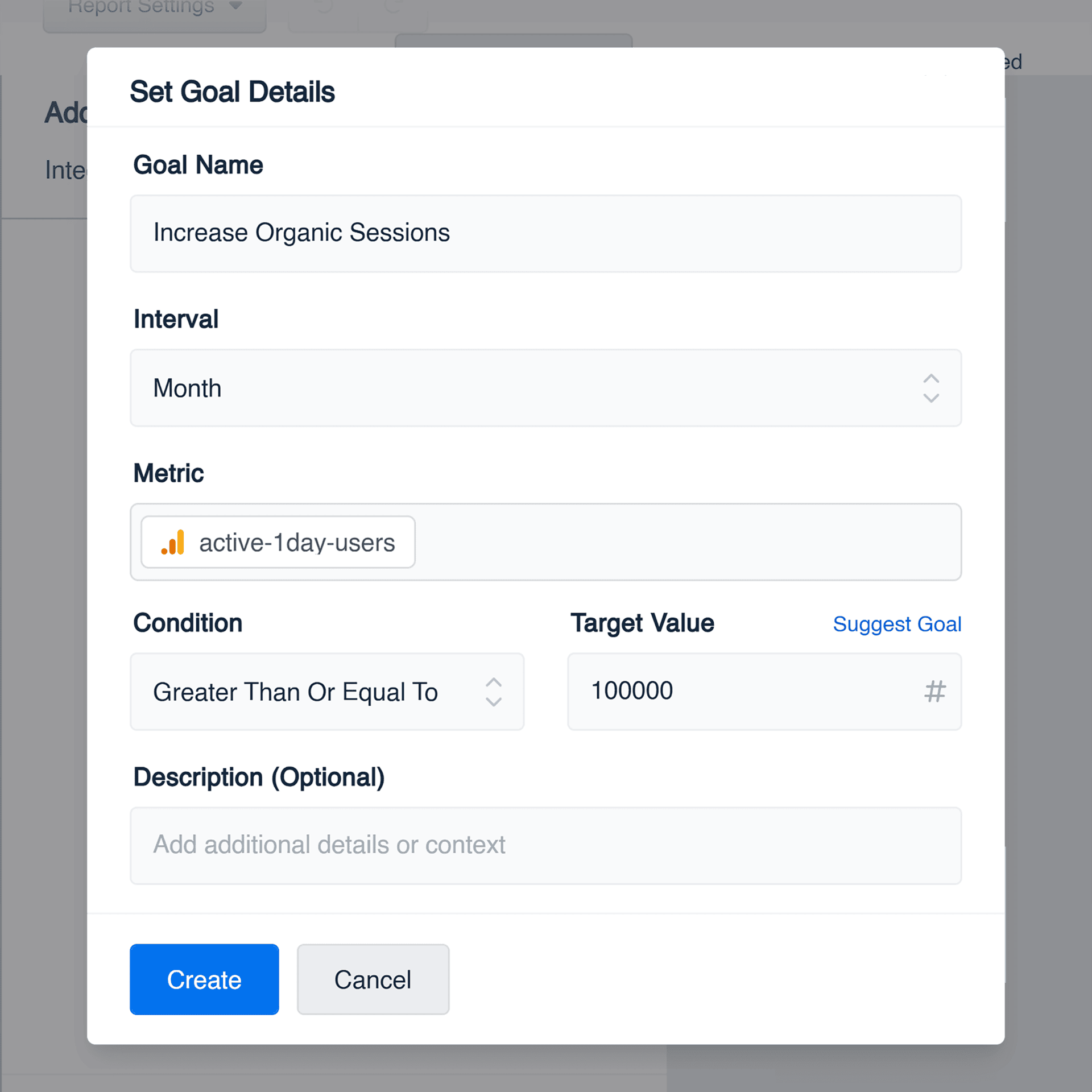Screen dimensions: 1092x1092
Task: Click the up-down chevrons in Interval field
Action: tap(930, 388)
